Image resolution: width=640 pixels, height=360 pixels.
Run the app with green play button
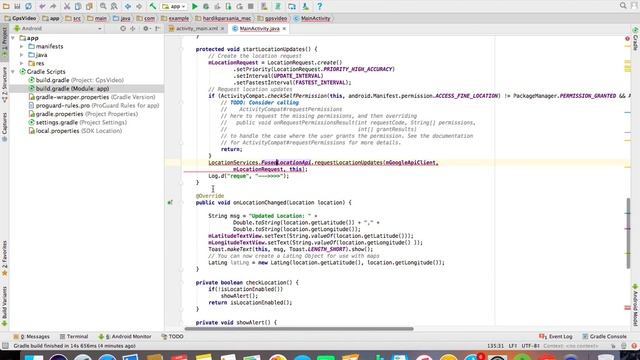coord(195,6)
